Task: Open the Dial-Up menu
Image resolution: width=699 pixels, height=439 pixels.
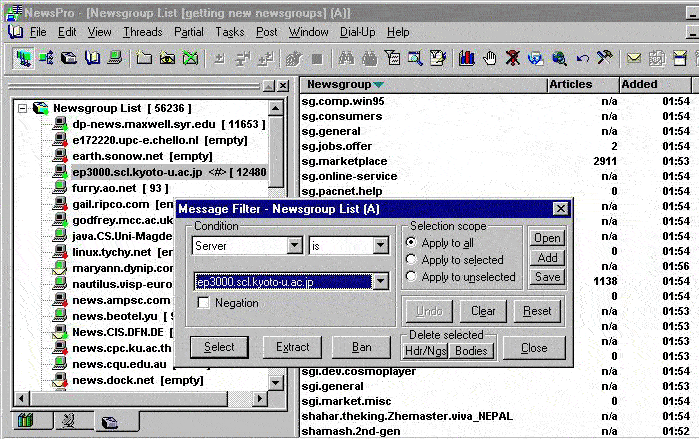Action: [358, 32]
